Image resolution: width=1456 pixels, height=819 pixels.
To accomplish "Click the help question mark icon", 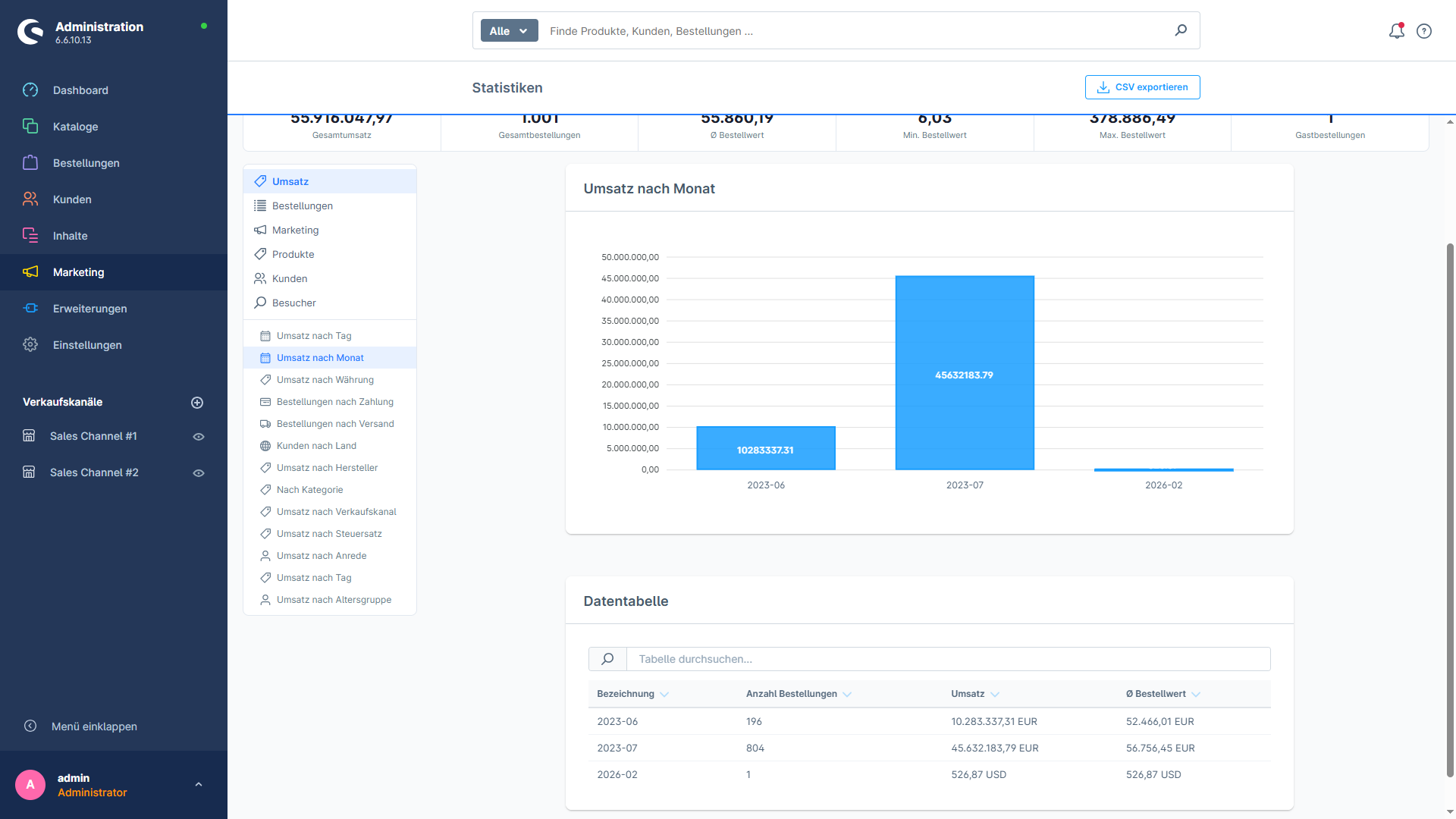I will pyautogui.click(x=1423, y=31).
